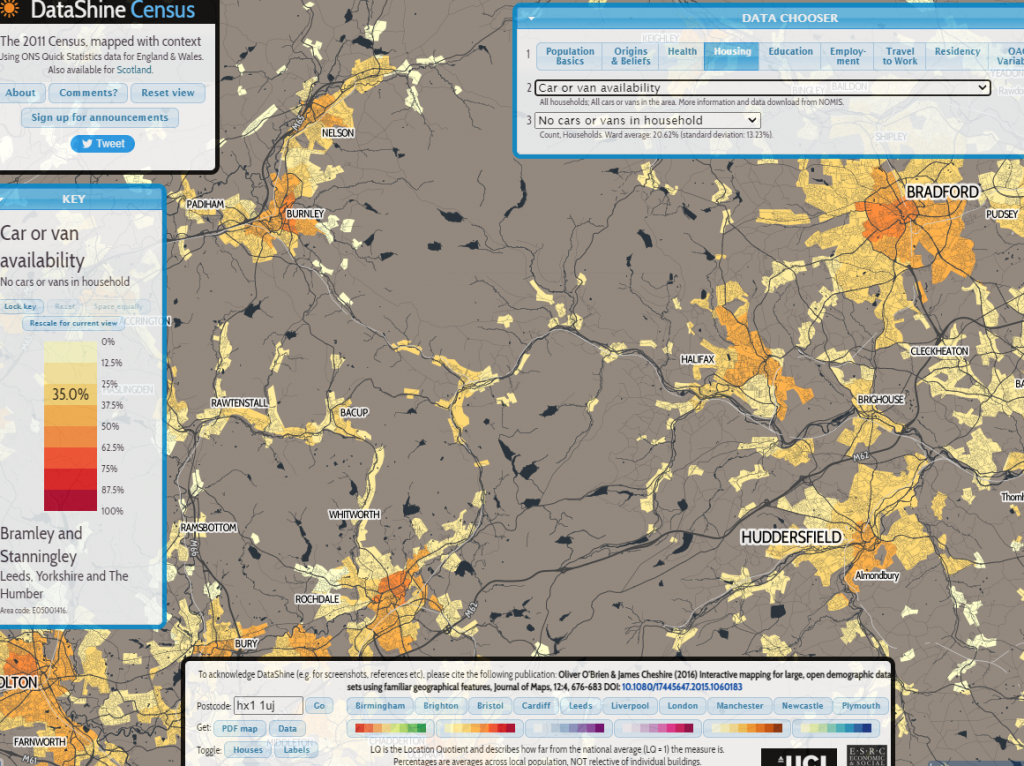Select the red-to-green colour ramp

[x=390, y=728]
